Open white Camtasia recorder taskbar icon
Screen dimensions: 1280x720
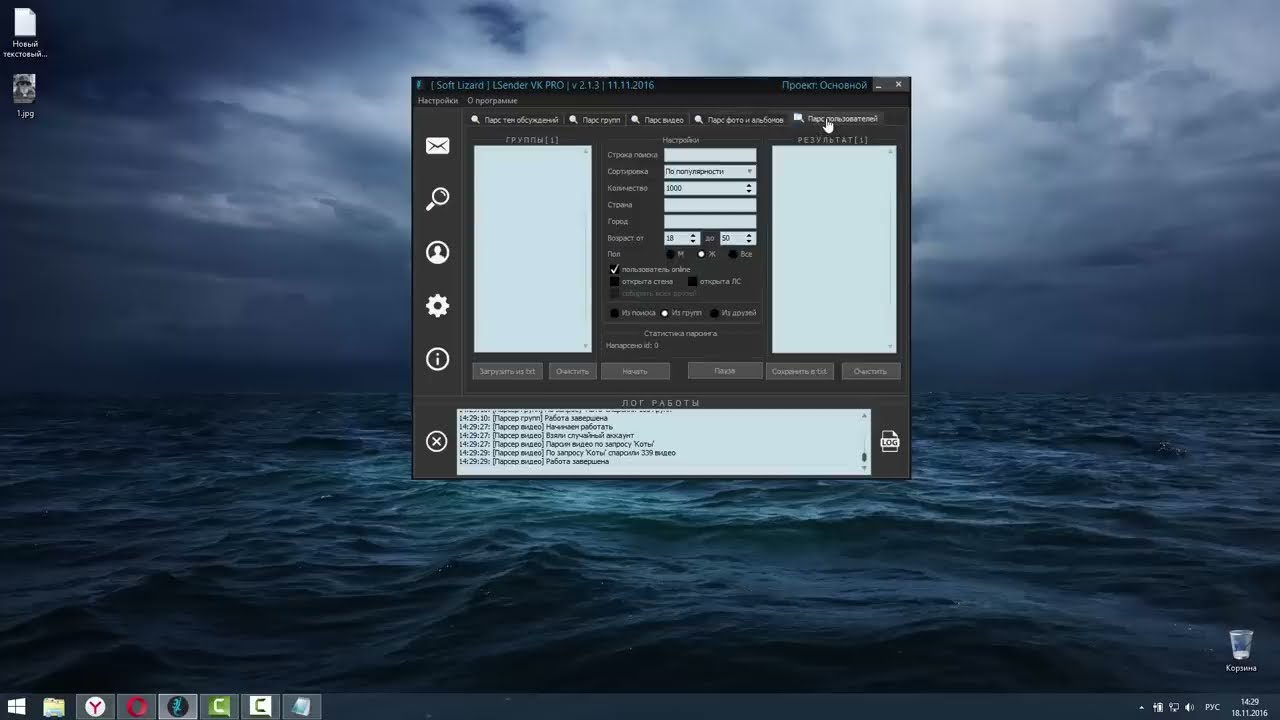(x=260, y=706)
